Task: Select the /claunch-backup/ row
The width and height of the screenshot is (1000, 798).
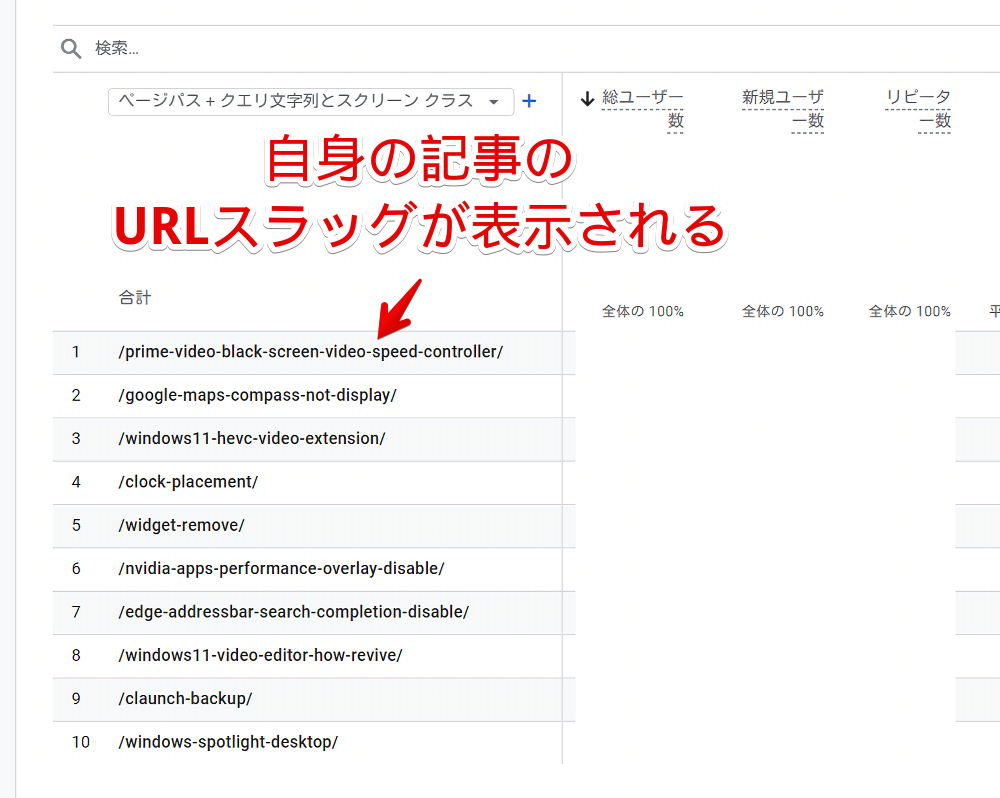Action: pos(314,699)
